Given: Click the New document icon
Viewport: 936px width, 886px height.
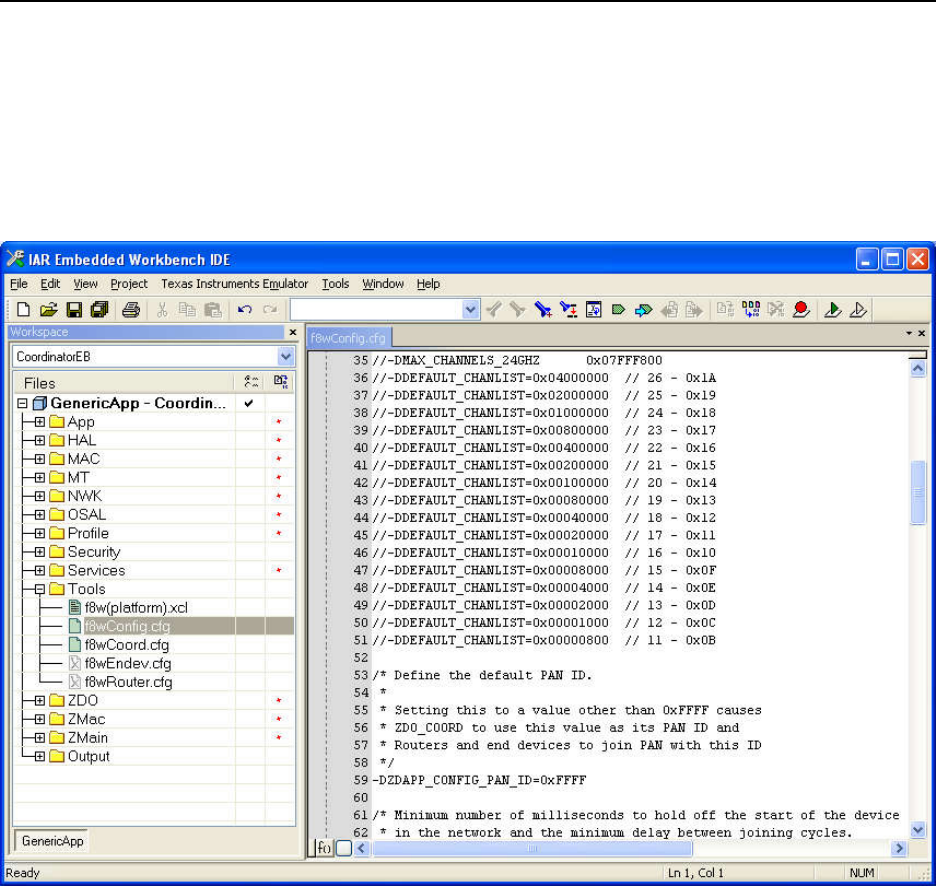Looking at the screenshot, I should pyautogui.click(x=24, y=310).
